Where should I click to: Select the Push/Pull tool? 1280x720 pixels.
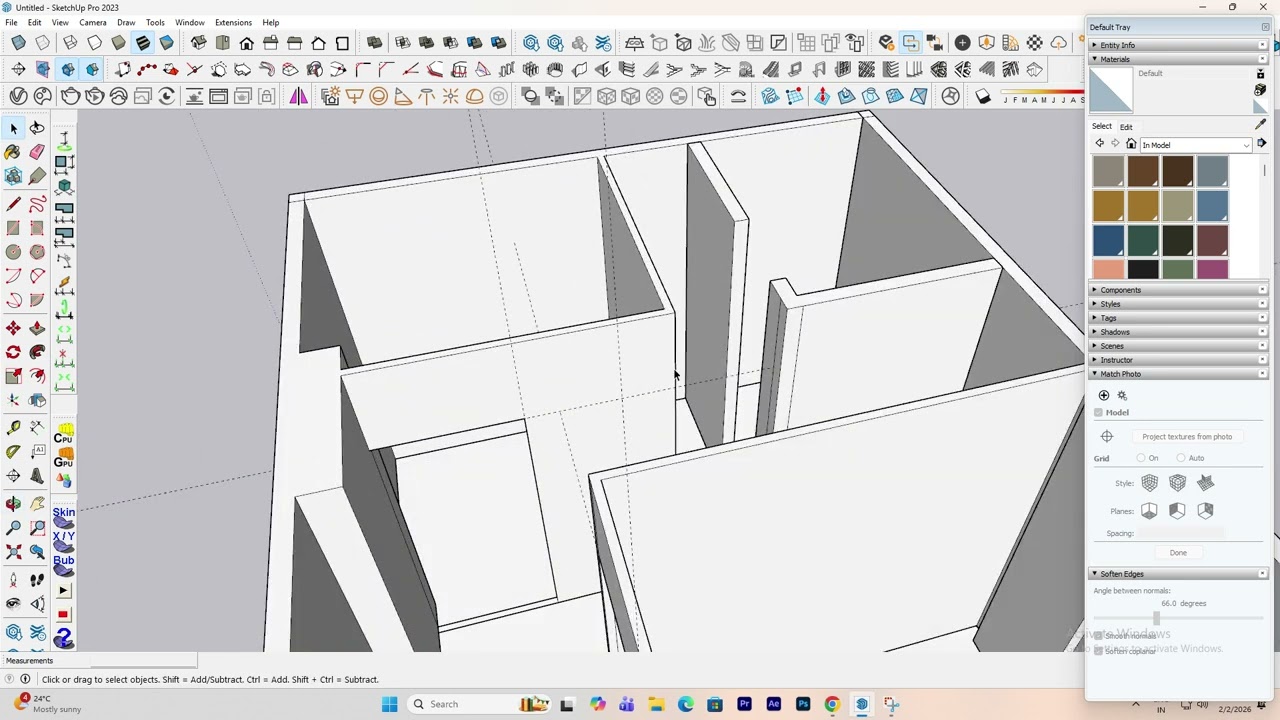37,328
